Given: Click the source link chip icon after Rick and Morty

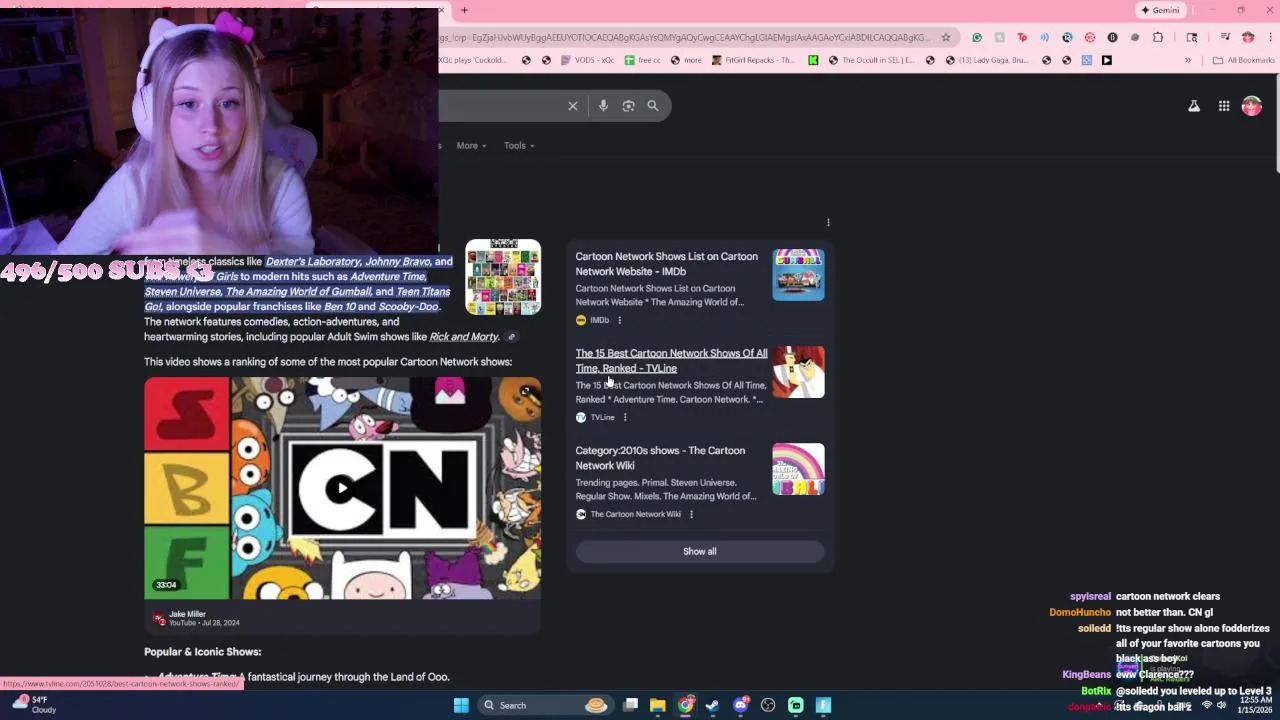Looking at the screenshot, I should [x=511, y=337].
